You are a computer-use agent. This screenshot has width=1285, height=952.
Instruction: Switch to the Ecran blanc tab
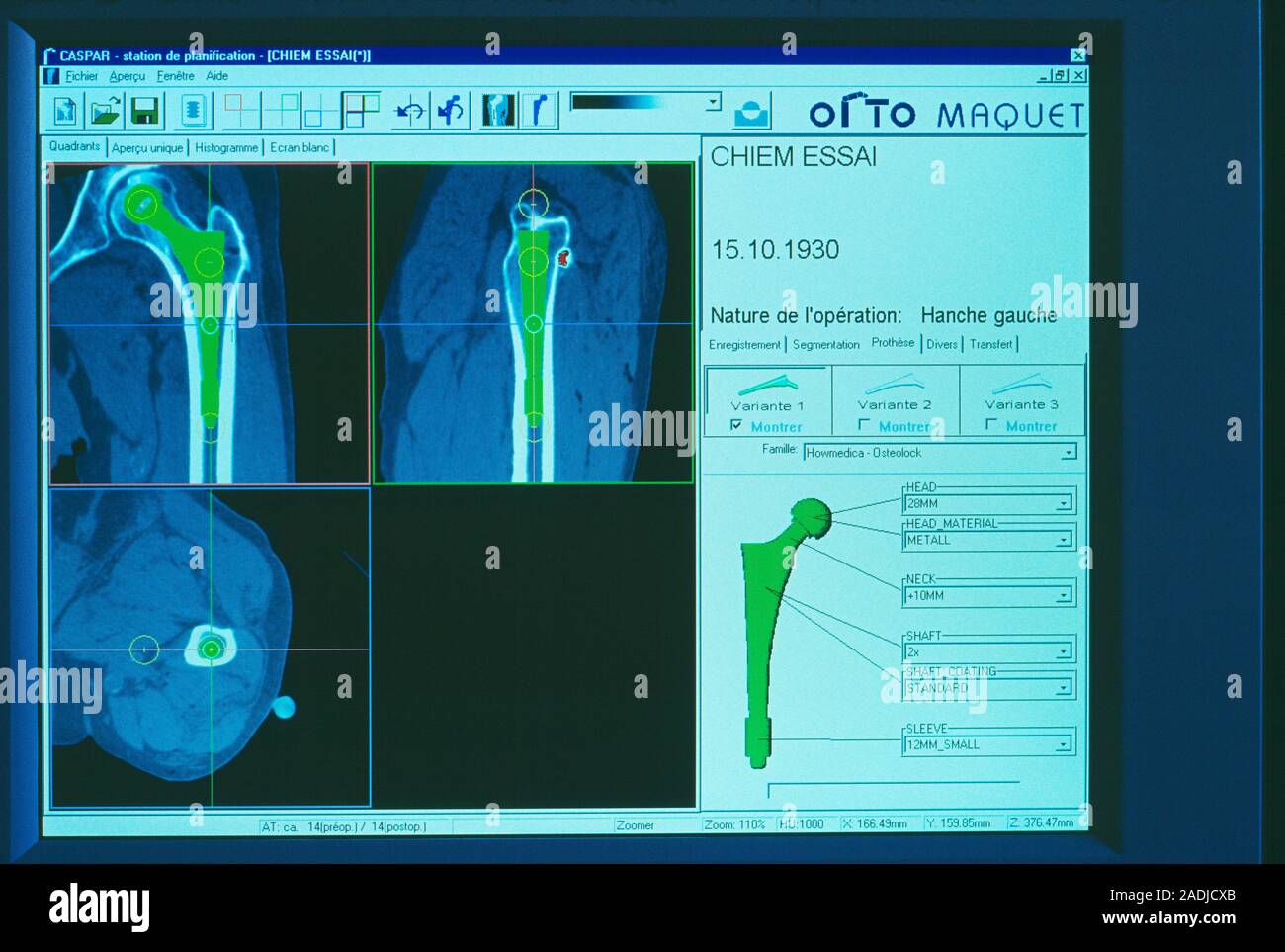pyautogui.click(x=300, y=148)
